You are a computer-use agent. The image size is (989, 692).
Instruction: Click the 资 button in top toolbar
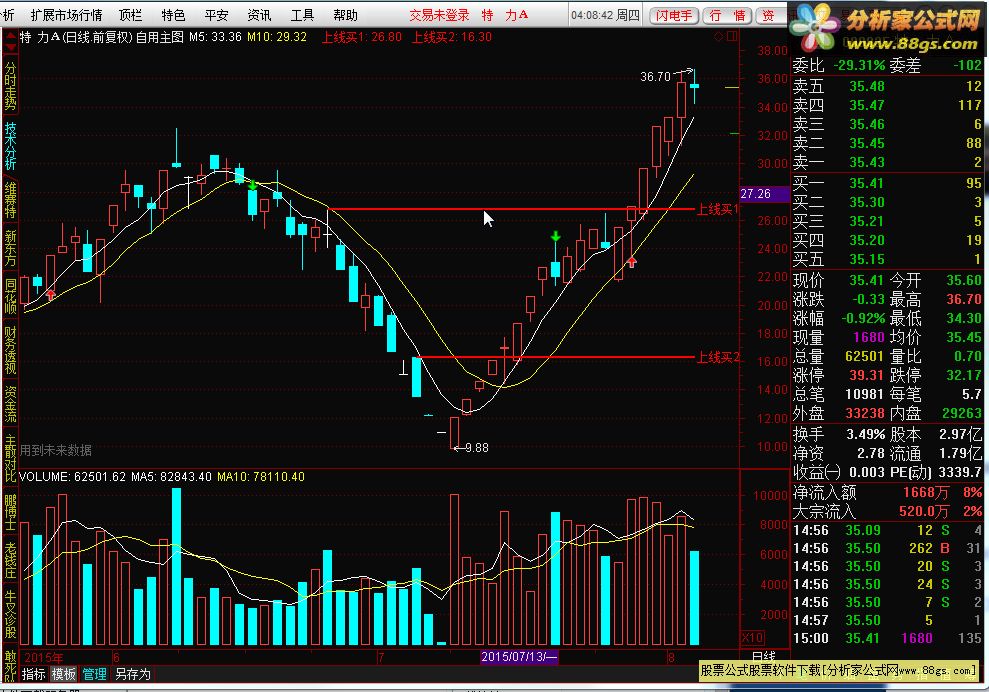point(768,16)
